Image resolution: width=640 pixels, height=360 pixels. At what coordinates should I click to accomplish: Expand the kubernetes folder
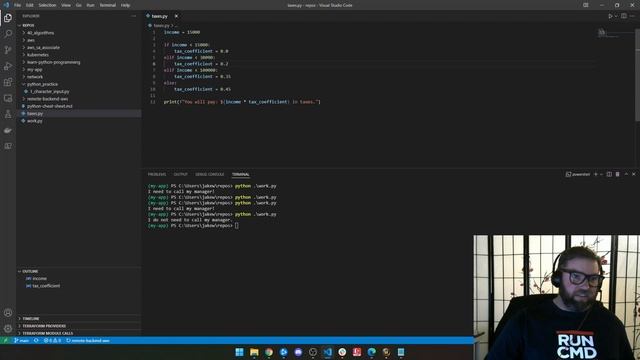38,55
